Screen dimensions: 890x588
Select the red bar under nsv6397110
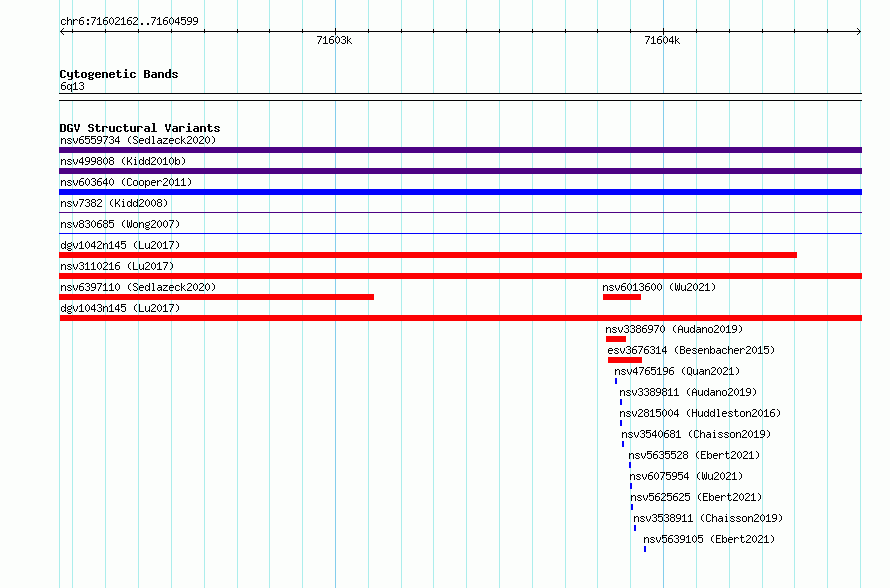(x=216, y=297)
